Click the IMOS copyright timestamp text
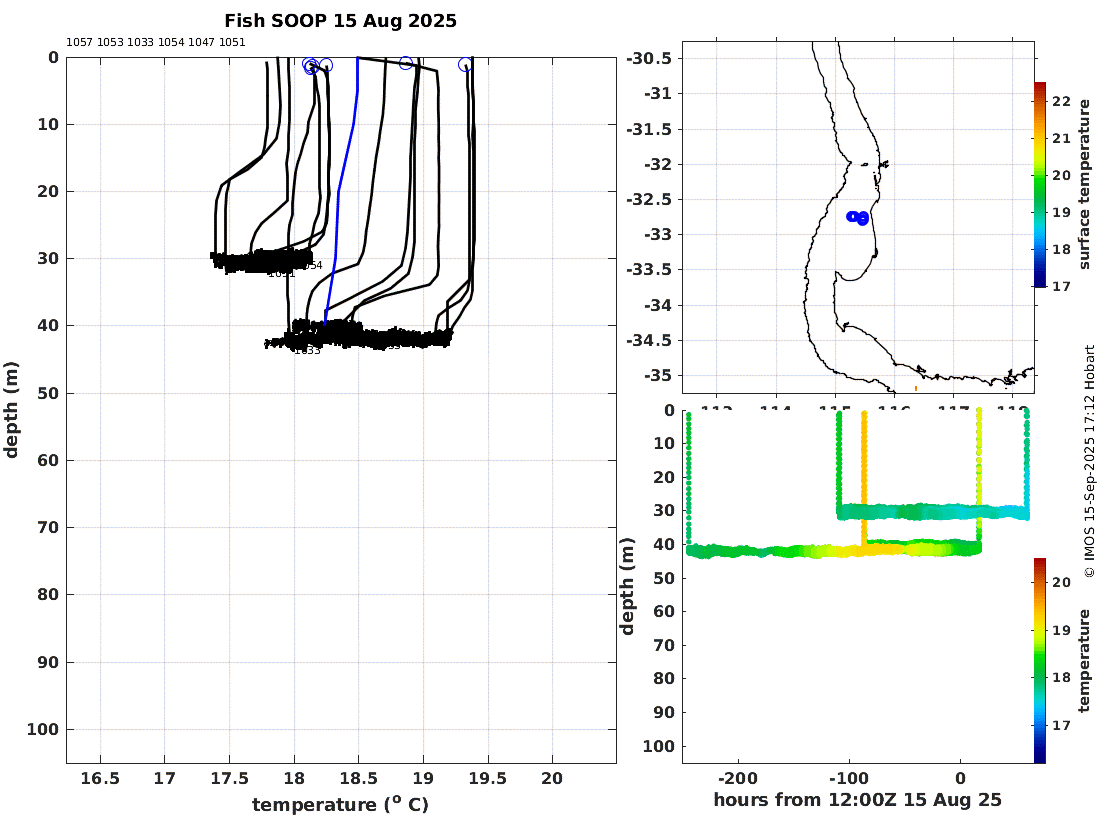The width and height of the screenshot is (1100, 820). pyautogui.click(x=1089, y=461)
